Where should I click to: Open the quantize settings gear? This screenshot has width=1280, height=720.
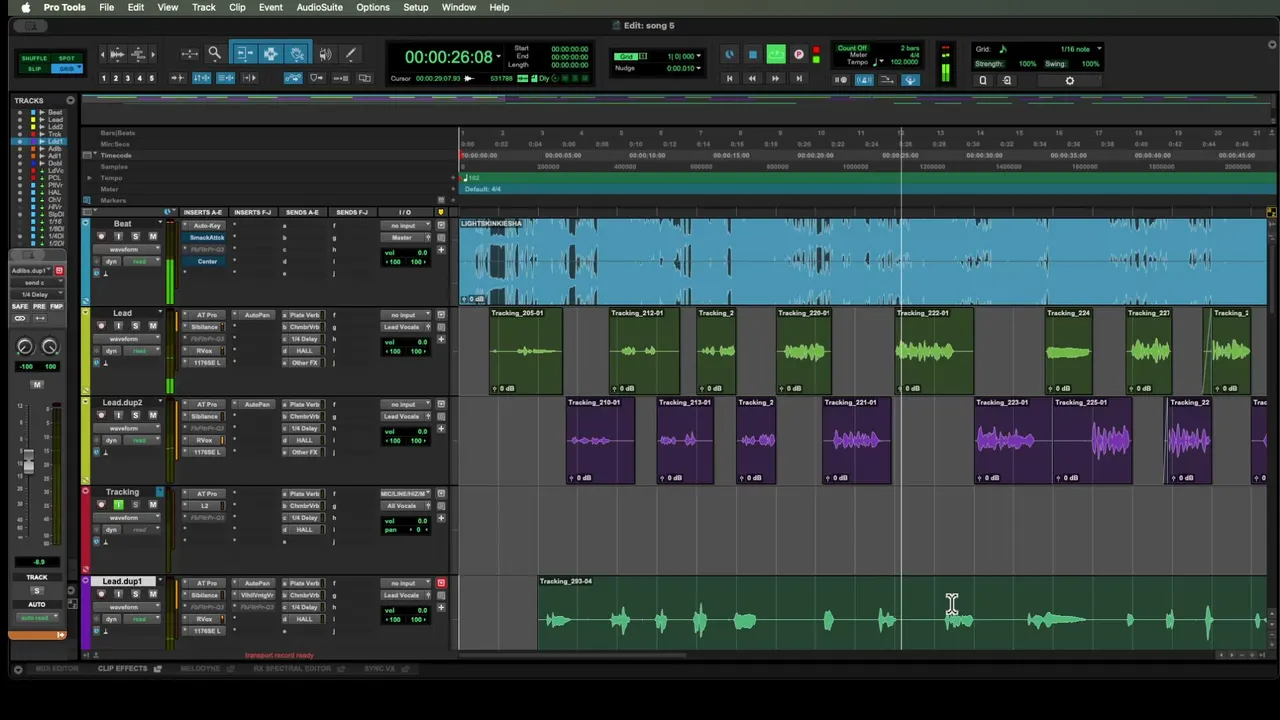(x=1069, y=81)
